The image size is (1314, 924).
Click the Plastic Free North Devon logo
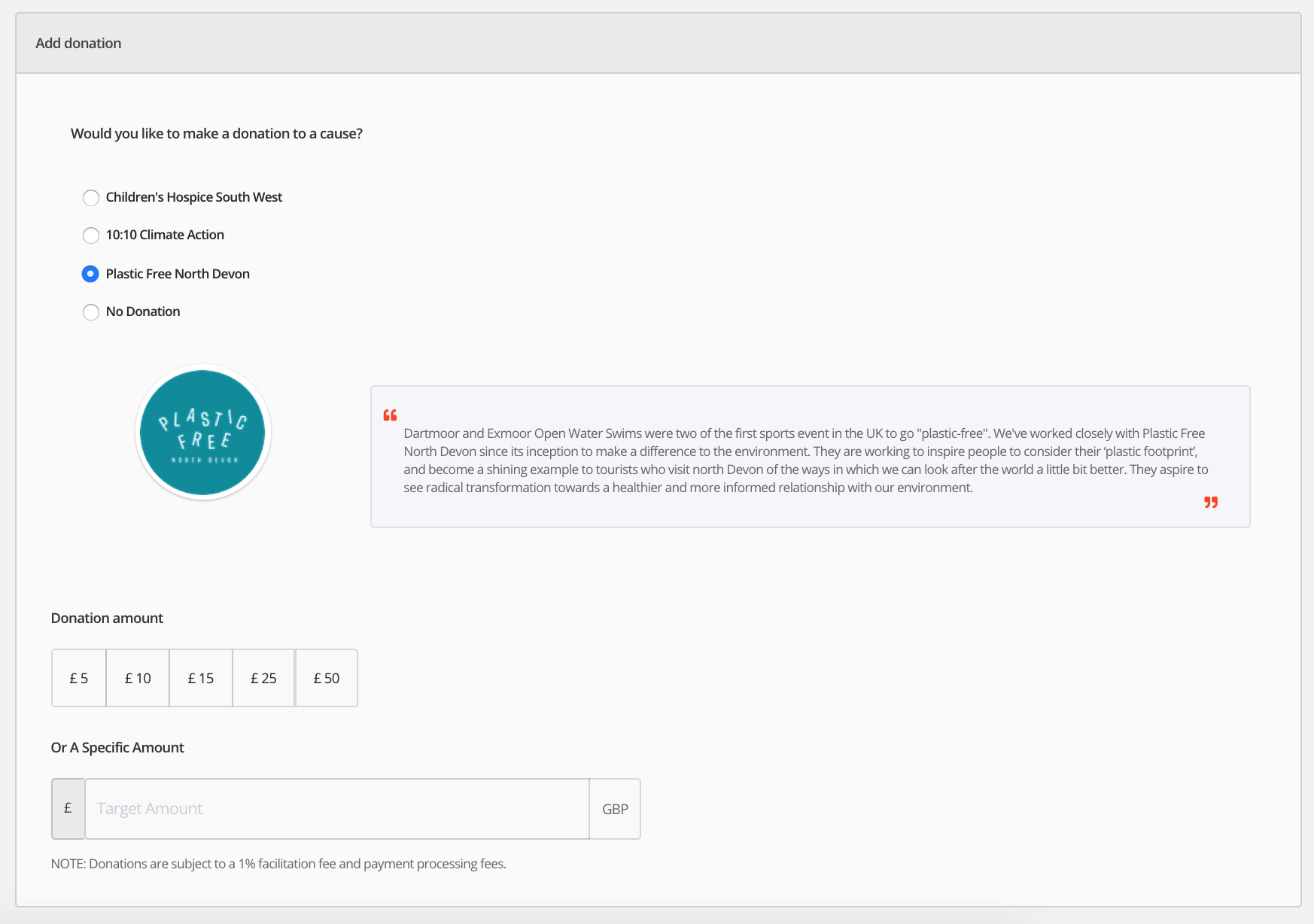coord(203,433)
